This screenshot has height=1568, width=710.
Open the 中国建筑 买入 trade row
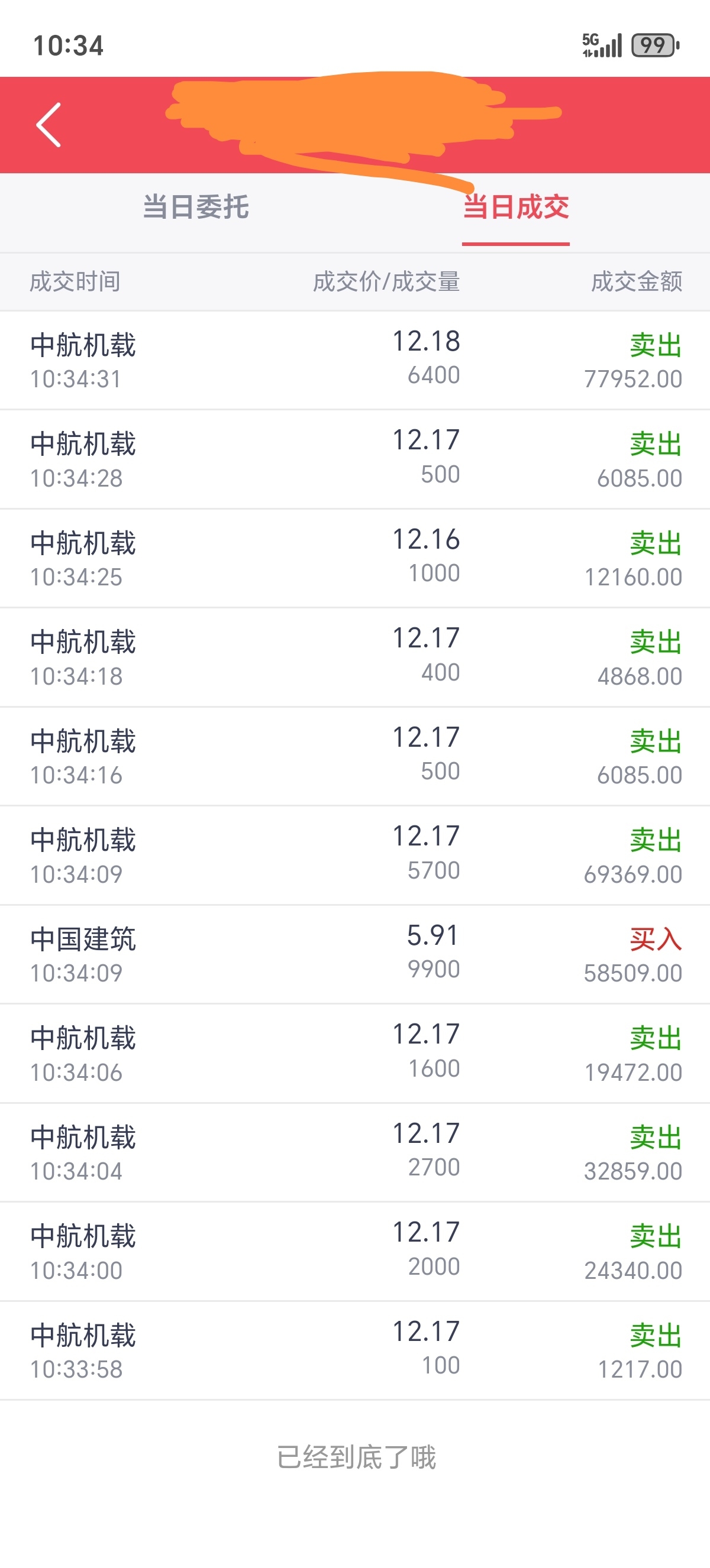click(355, 954)
